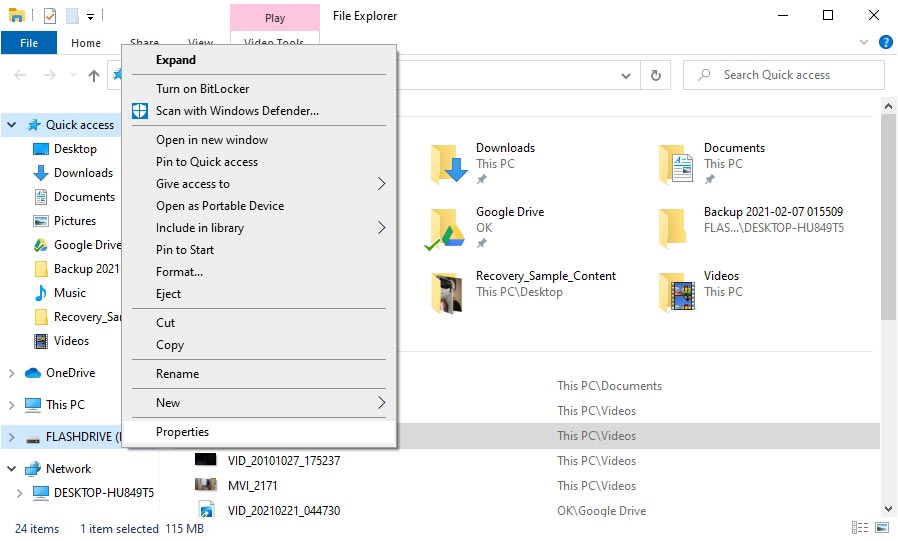This screenshot has height=541, width=898.
Task: Click the Search Quick access field
Action: click(x=783, y=75)
